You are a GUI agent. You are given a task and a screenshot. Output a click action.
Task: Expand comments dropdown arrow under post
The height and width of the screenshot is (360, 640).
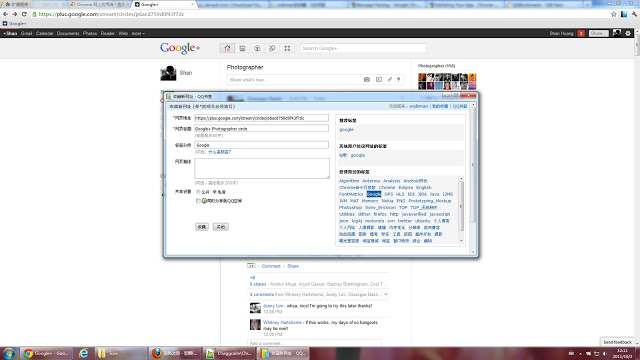point(386,294)
